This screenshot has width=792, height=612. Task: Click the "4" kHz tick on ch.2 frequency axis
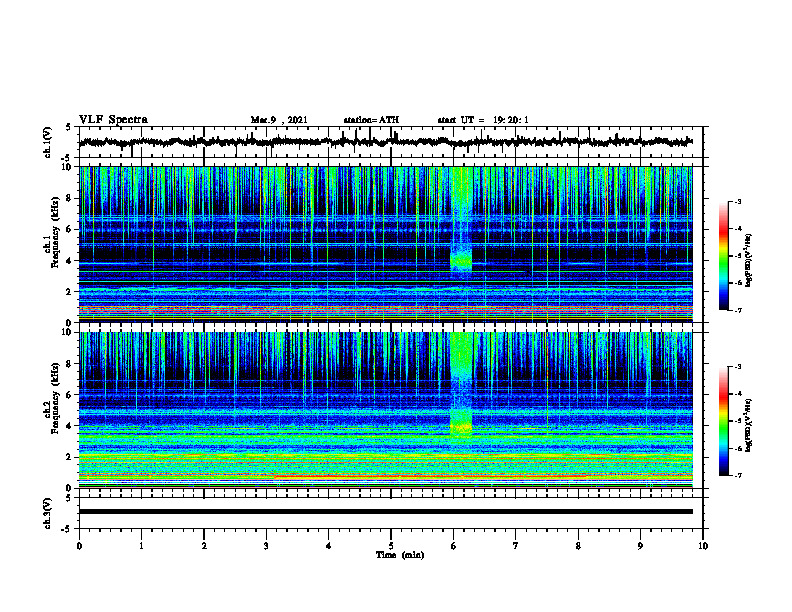[70, 426]
